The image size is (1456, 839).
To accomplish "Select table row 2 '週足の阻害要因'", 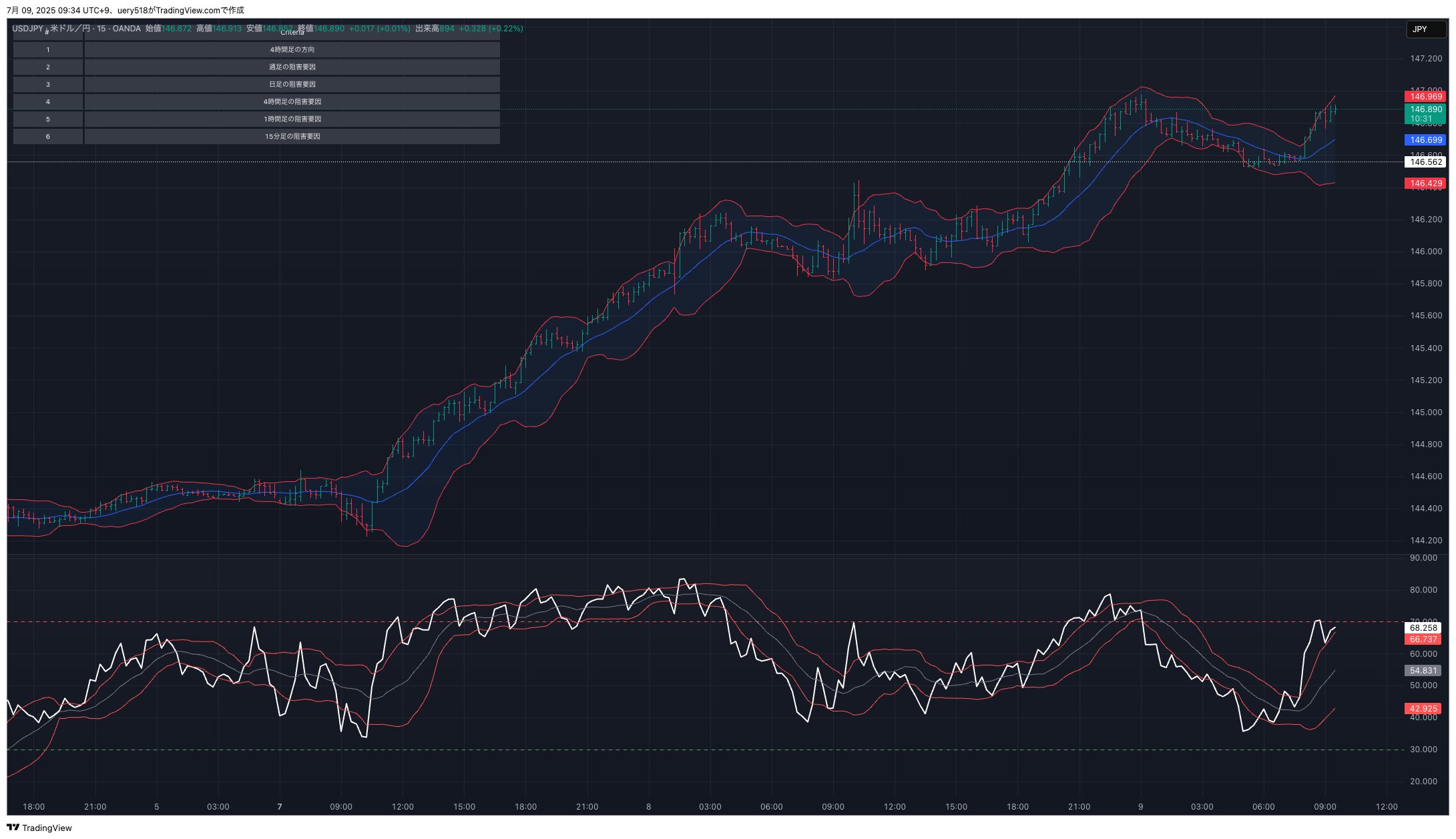I will pos(292,67).
